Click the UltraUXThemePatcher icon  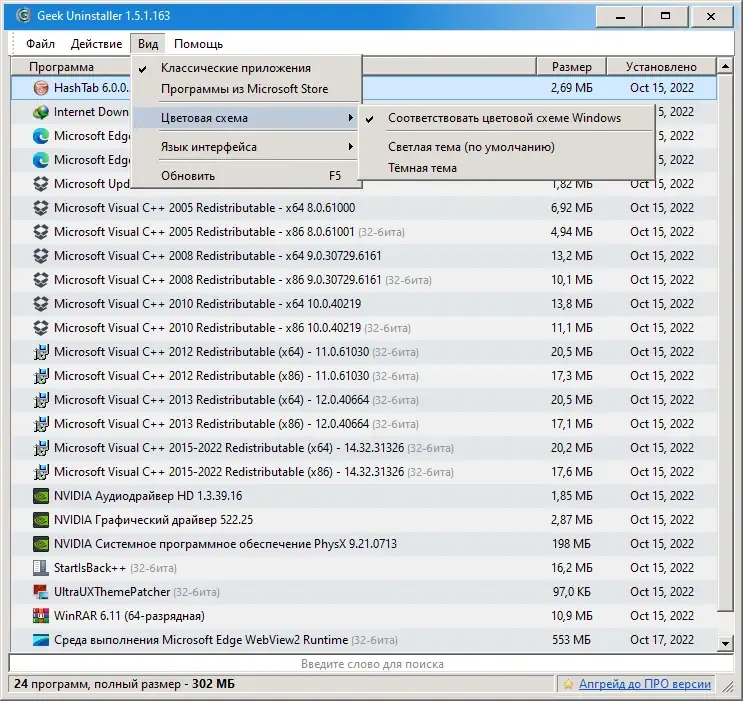[41, 592]
